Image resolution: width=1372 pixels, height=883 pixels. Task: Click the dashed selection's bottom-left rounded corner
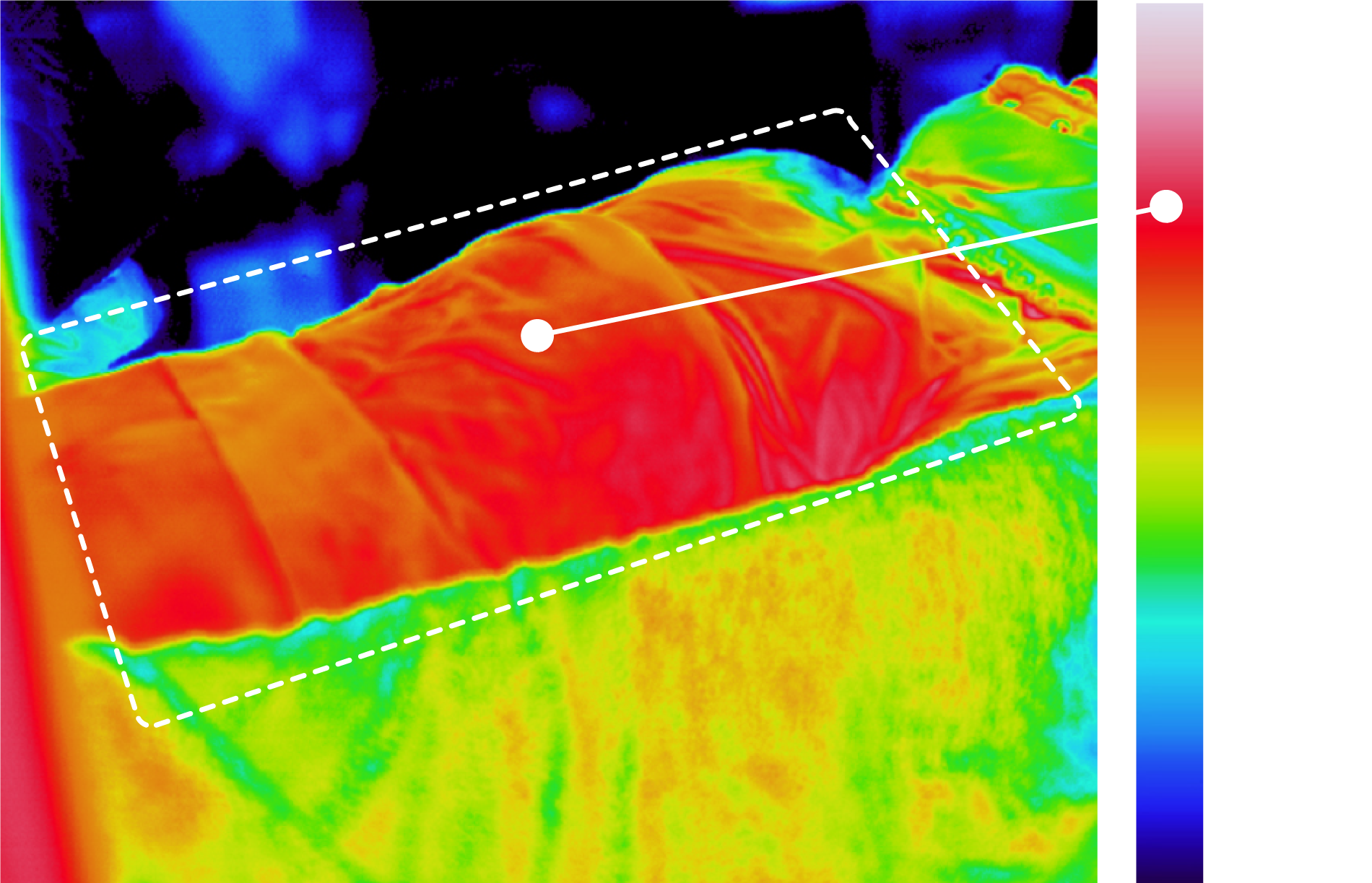(144, 720)
